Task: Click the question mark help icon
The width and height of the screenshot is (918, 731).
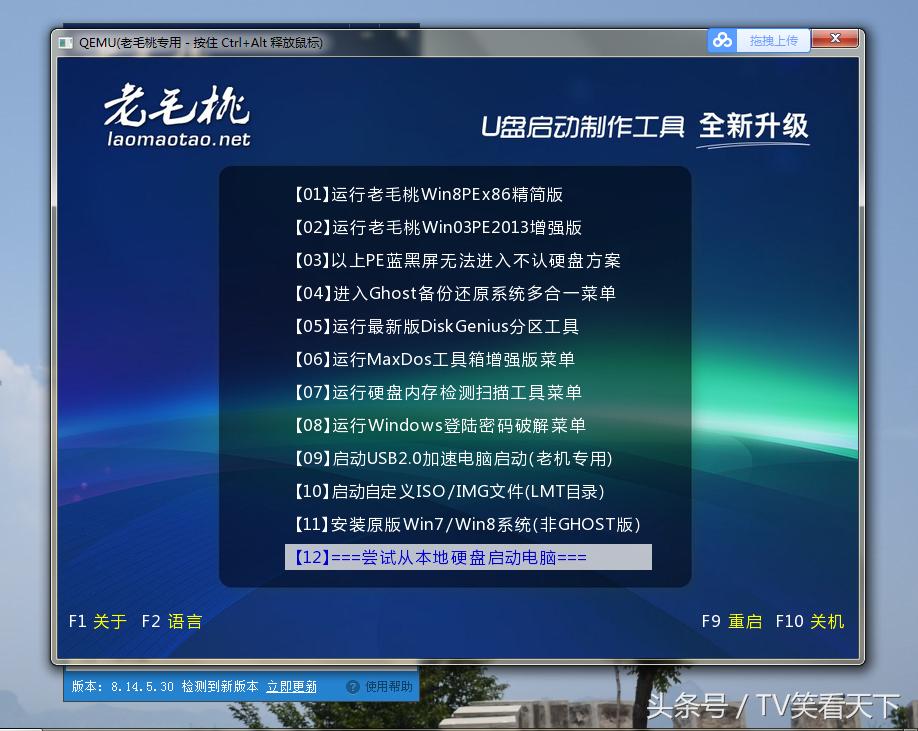Action: [x=351, y=687]
